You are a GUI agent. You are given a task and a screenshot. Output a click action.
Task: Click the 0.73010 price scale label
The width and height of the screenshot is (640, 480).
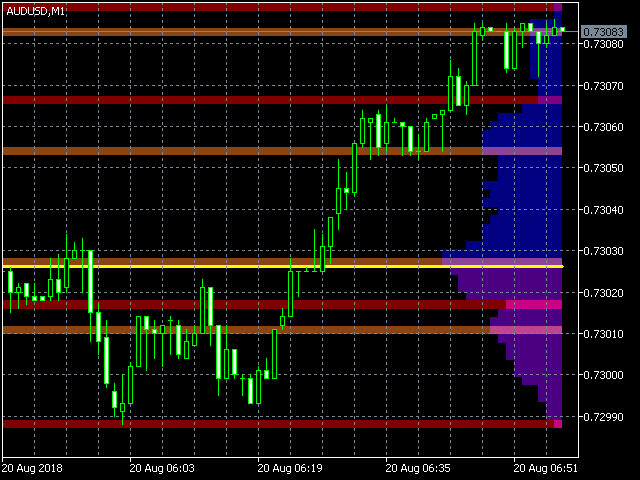[x=603, y=334]
